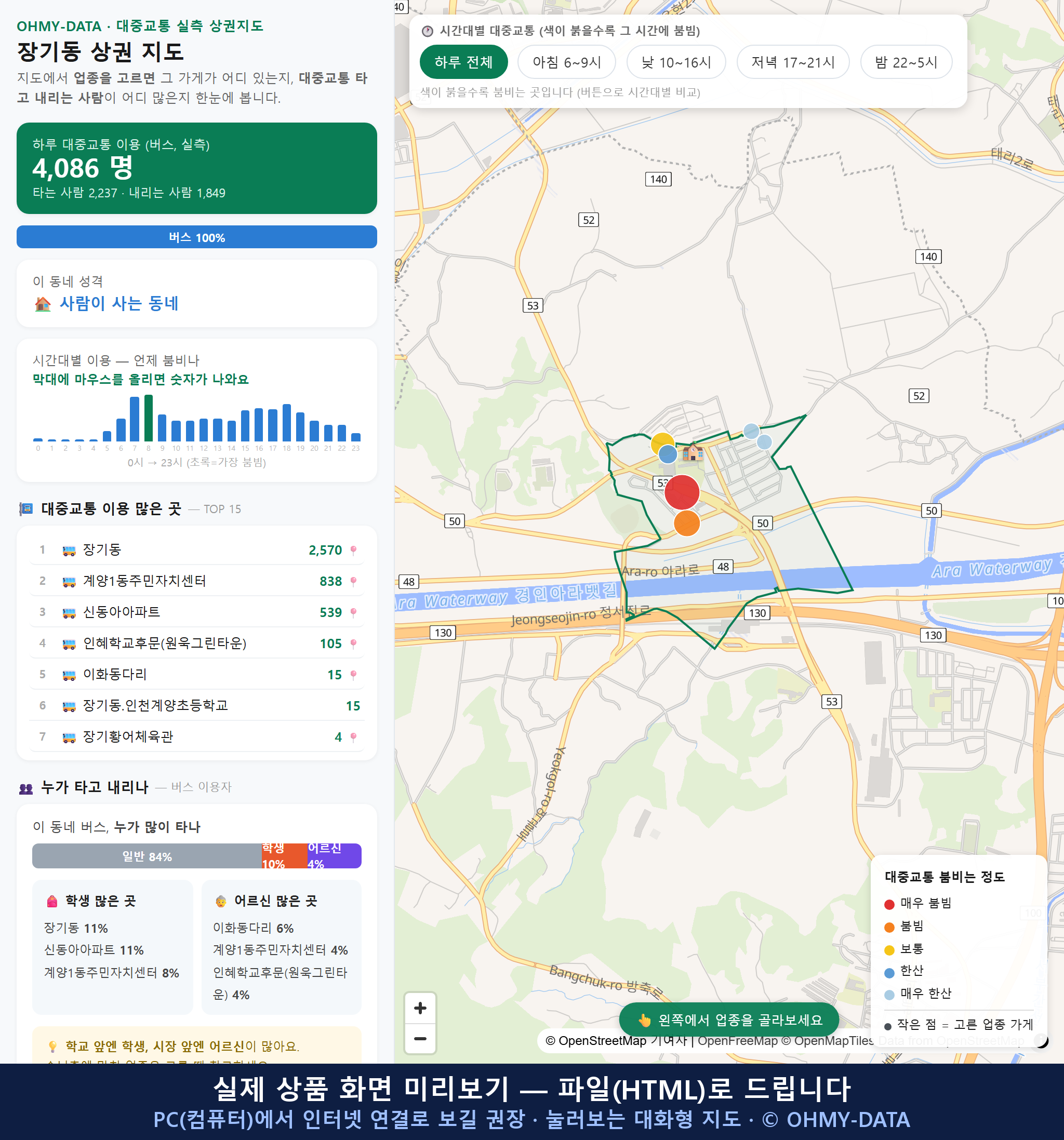Click bus icon in 신동아아파트 row
Screen dimensions: 1064x1140
[69, 612]
